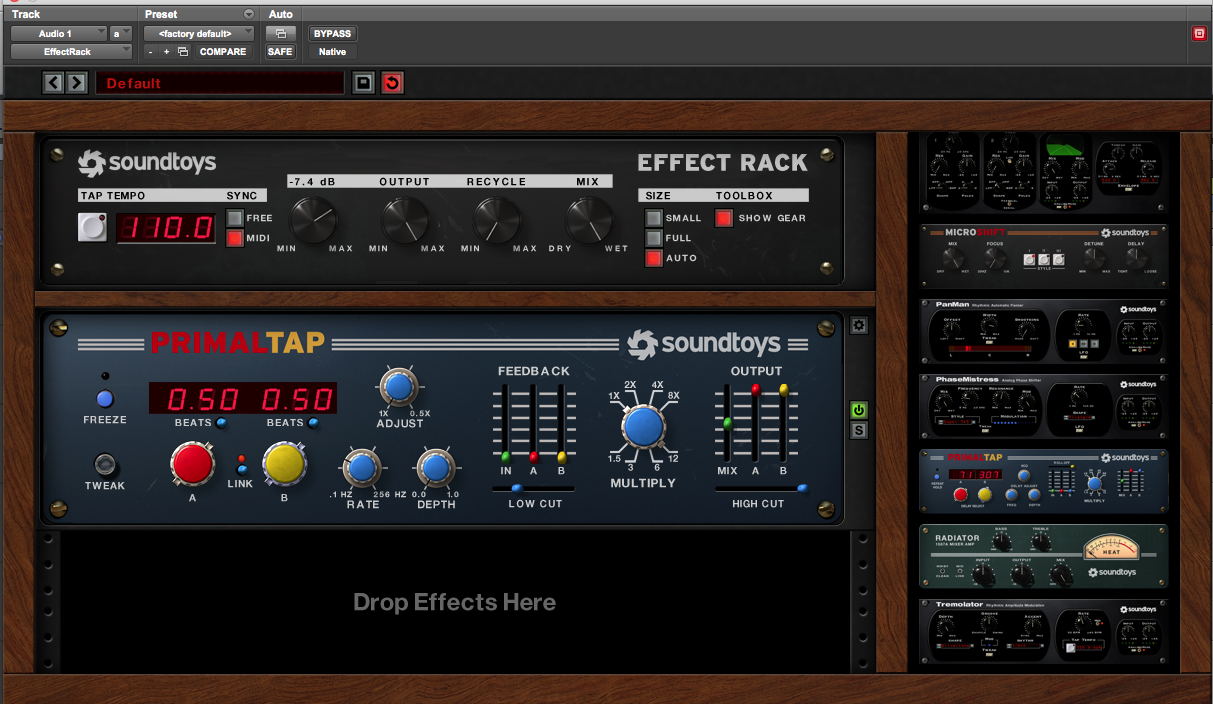Click the red target icon in header
The width and height of the screenshot is (1213, 704).
click(1199, 33)
